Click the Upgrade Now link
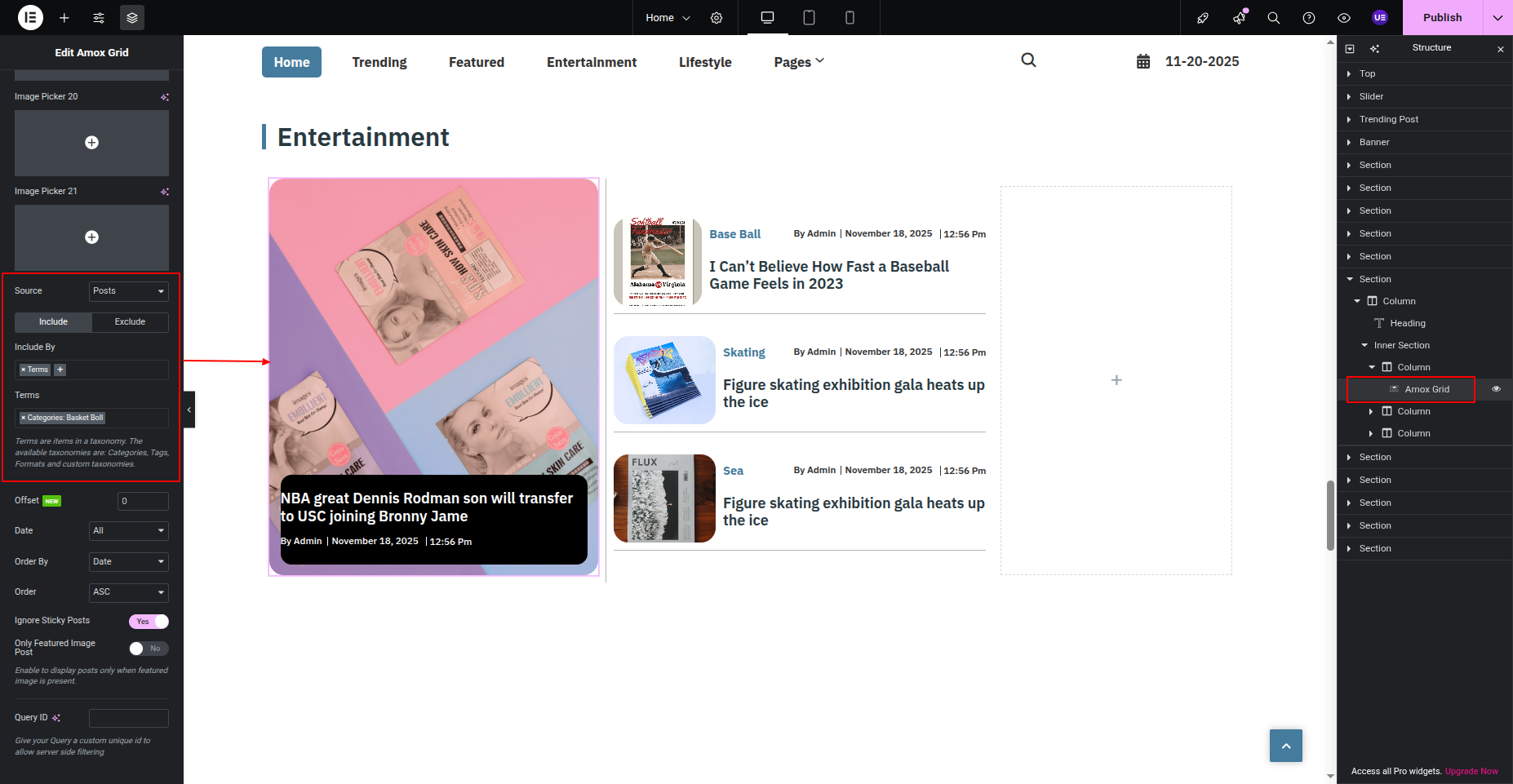This screenshot has width=1513, height=784. point(1471,771)
